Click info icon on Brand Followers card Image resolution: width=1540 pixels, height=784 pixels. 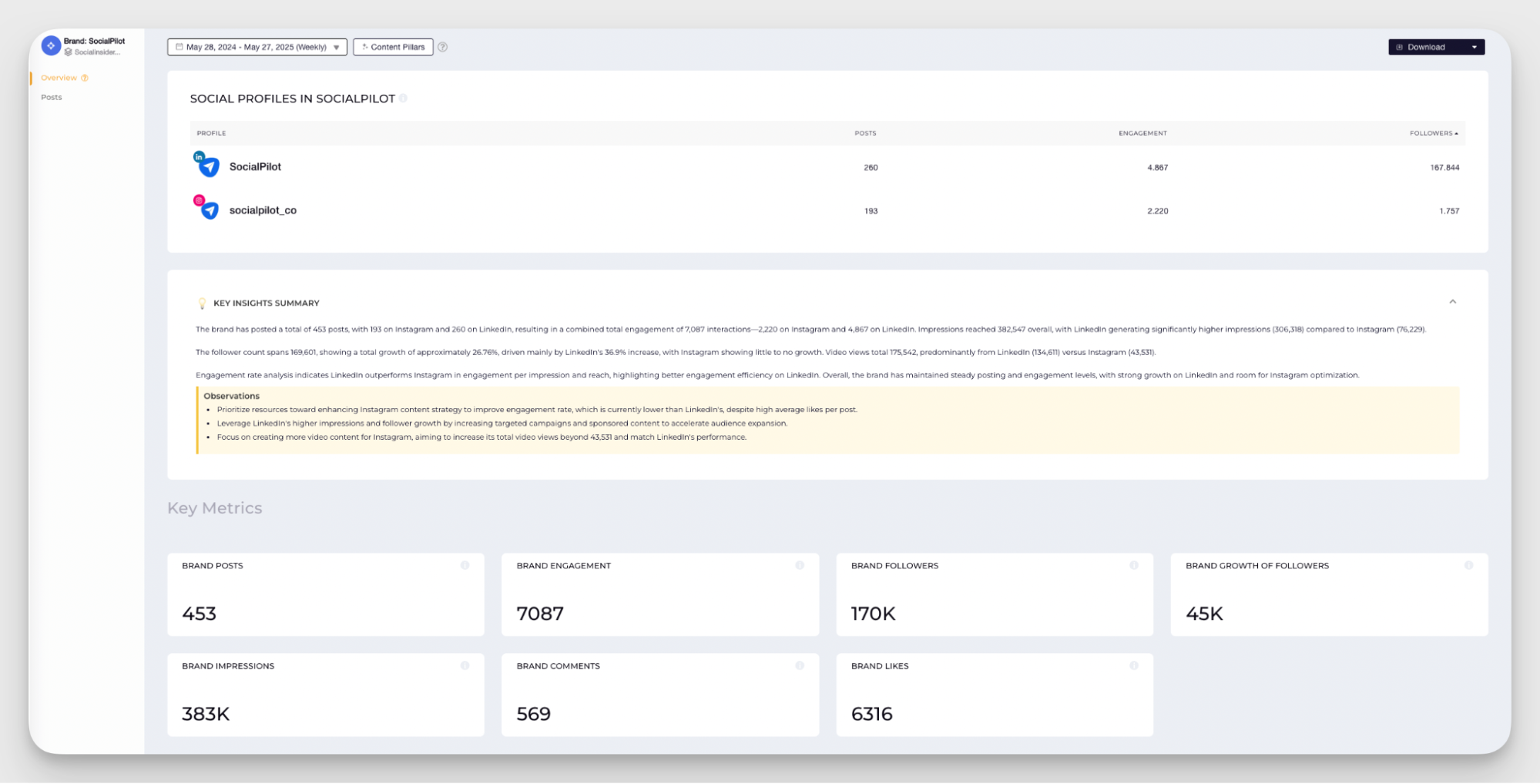pyautogui.click(x=1134, y=565)
